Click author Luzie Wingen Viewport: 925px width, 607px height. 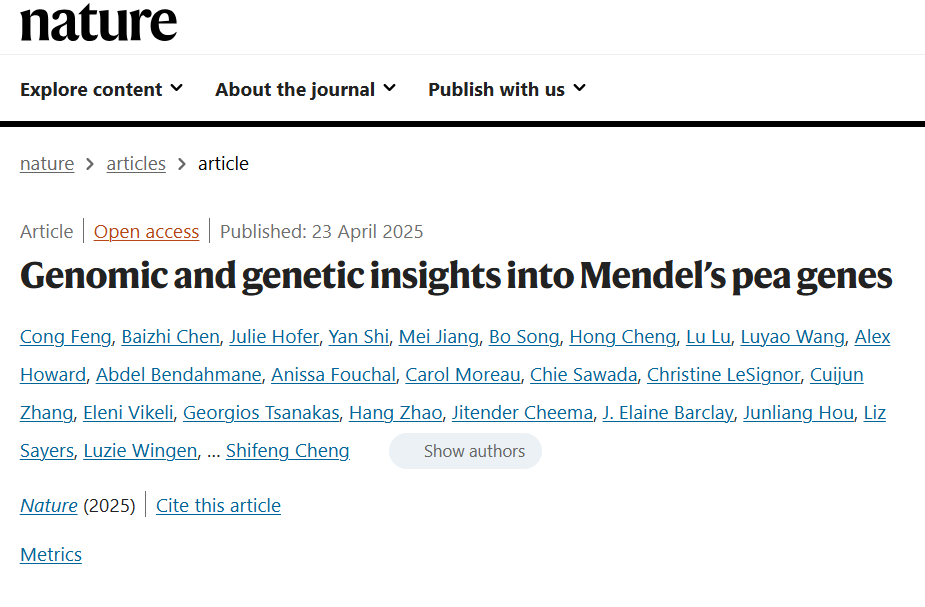tap(140, 451)
